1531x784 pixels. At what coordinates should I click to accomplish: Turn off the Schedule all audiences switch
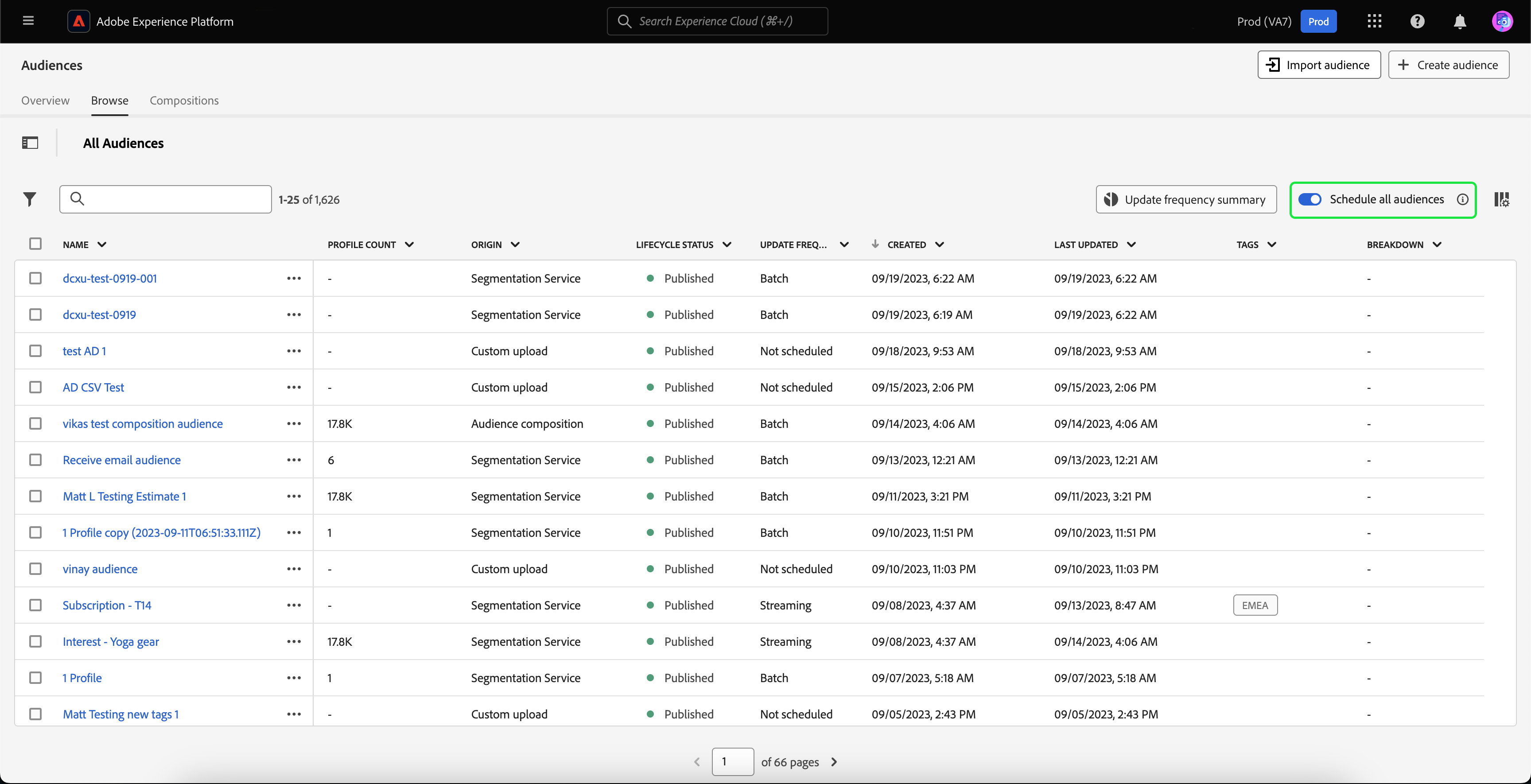coord(1310,199)
